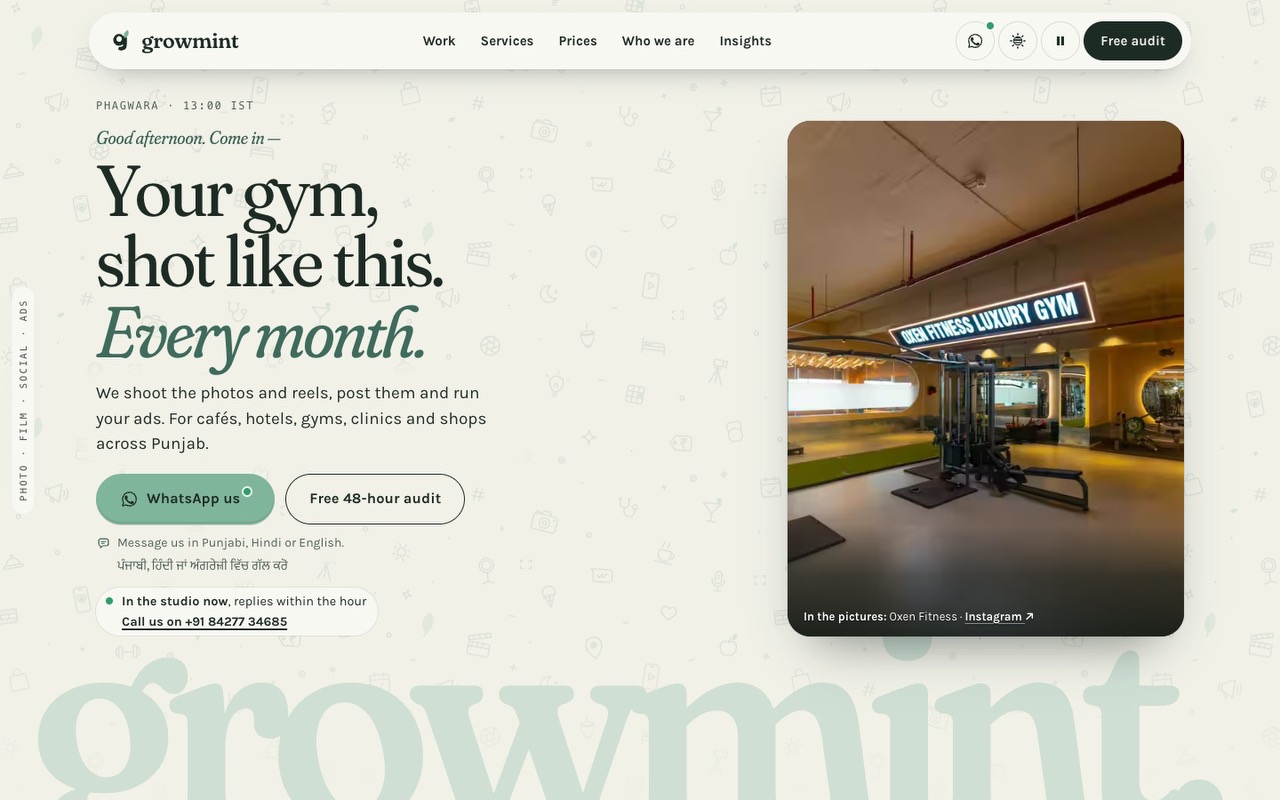
Task: Click the Every month. italic headline
Action: point(261,336)
